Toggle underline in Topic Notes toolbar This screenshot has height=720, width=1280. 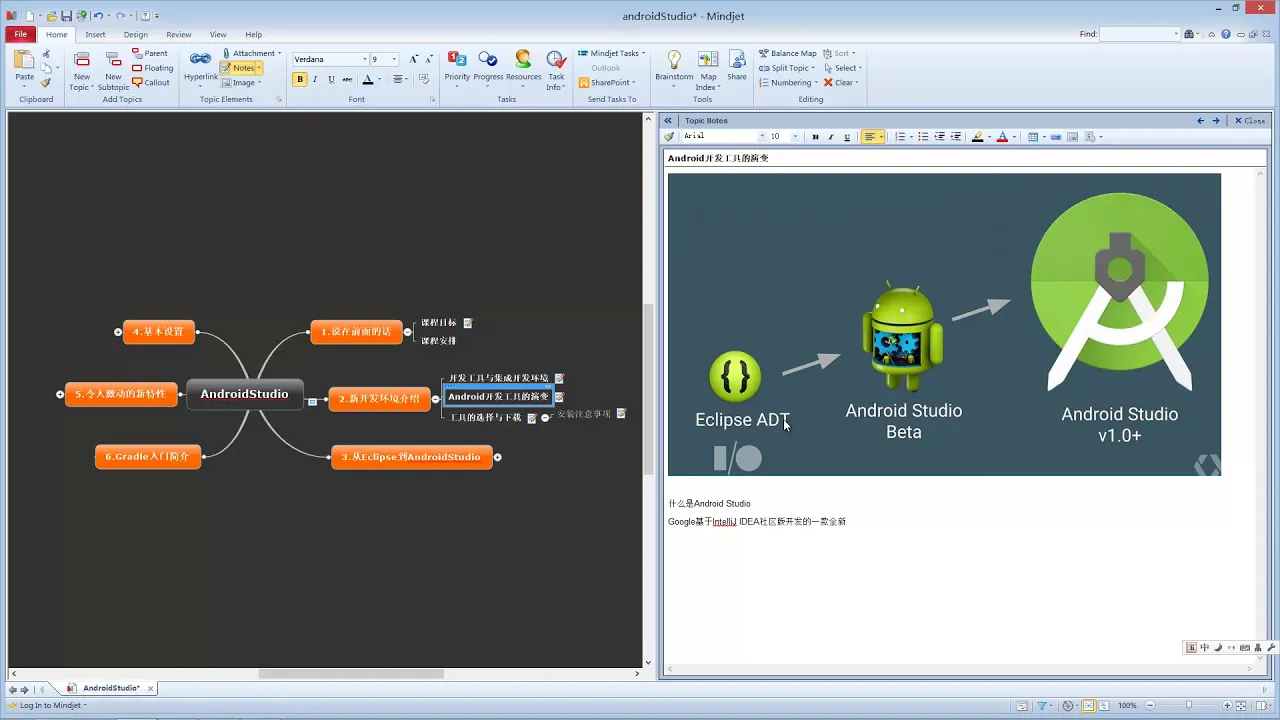tap(847, 136)
